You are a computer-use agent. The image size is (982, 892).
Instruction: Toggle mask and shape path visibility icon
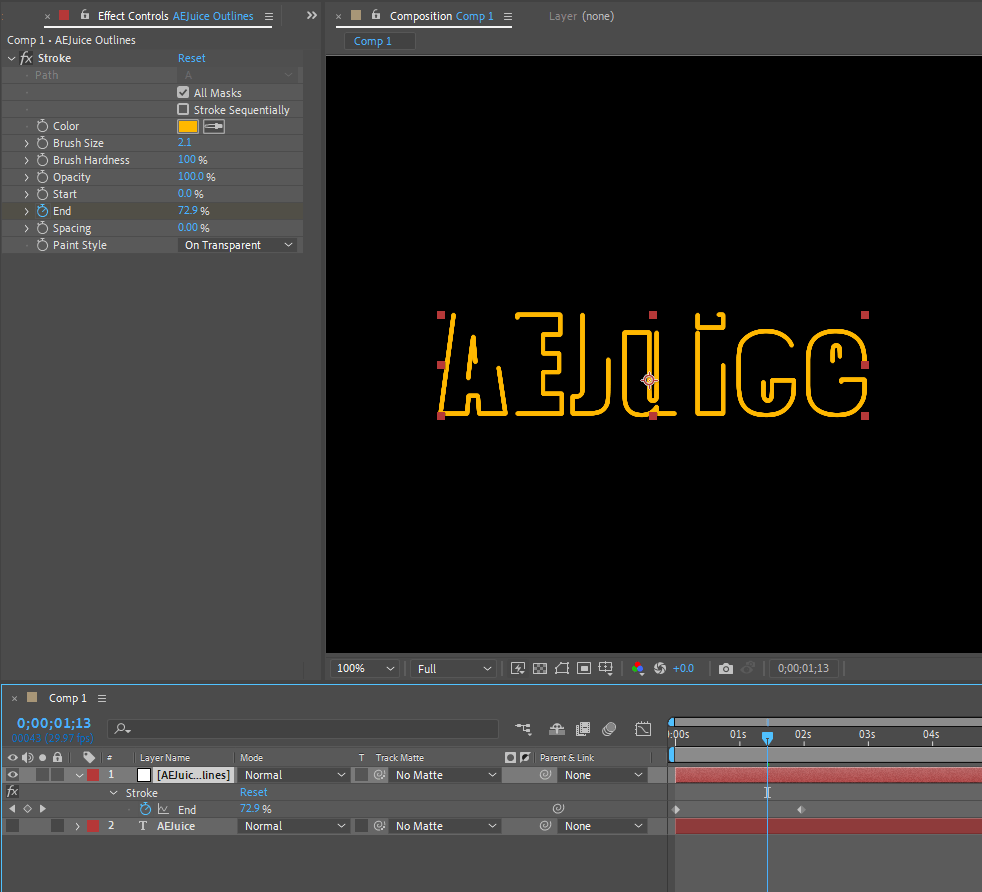click(562, 668)
